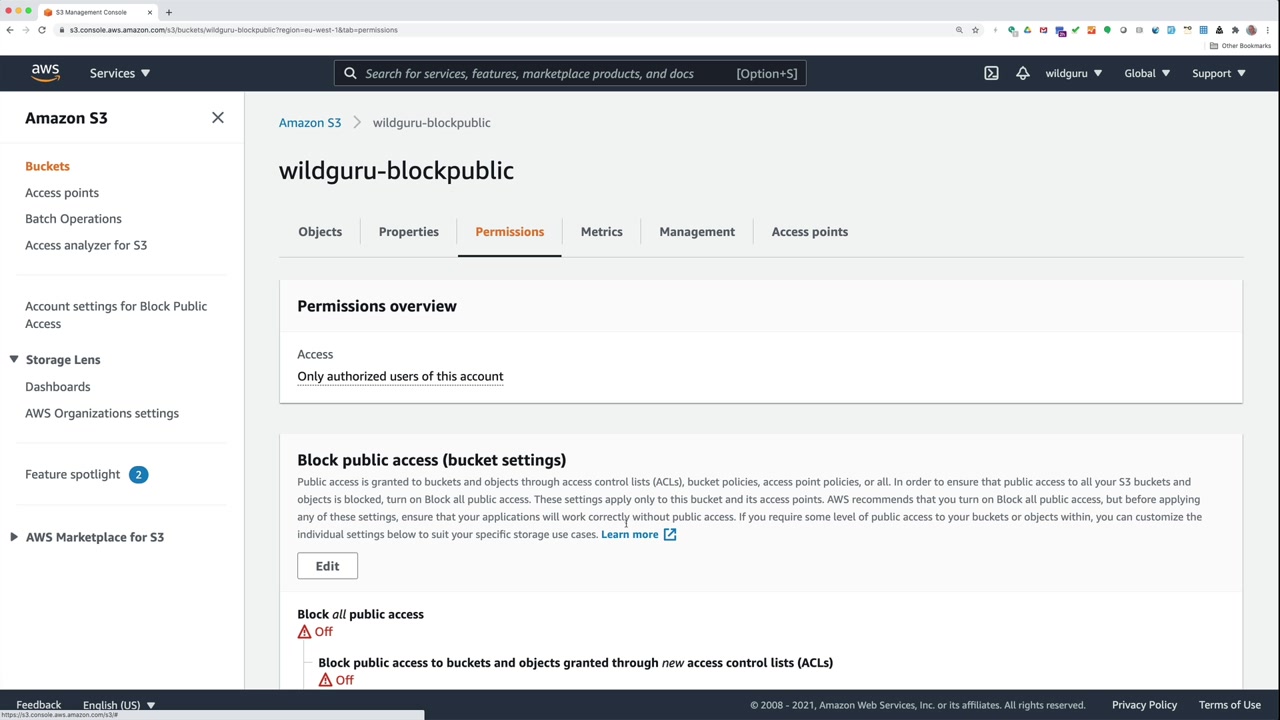
Task: Switch to the Objects tab
Action: [x=320, y=232]
